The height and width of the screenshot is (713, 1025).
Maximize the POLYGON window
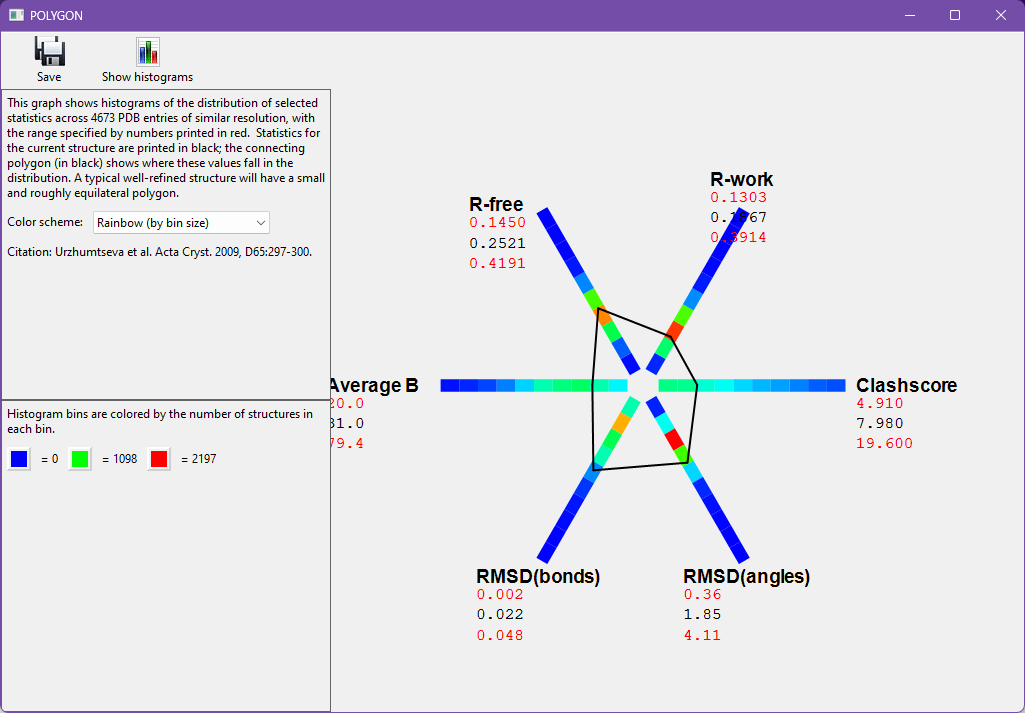click(955, 15)
